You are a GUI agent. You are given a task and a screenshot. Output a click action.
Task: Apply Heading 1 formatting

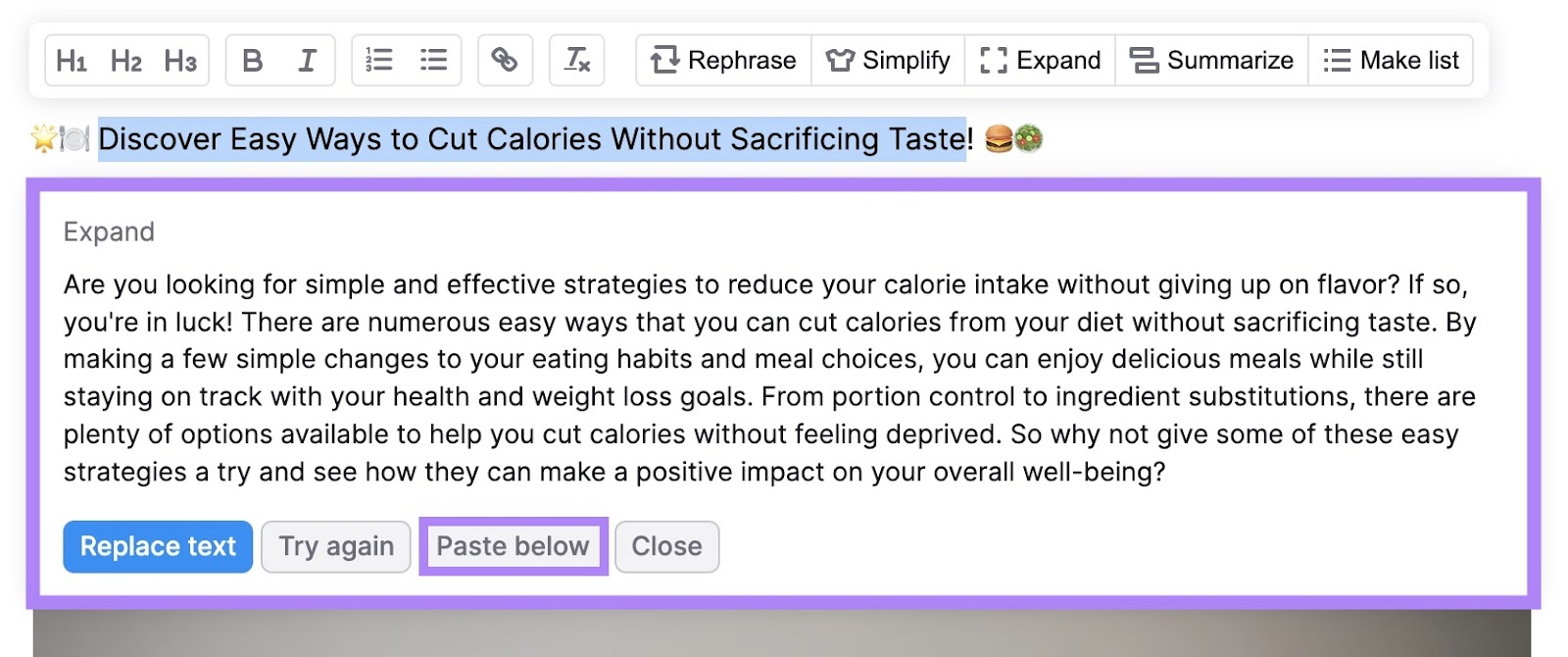coord(70,61)
